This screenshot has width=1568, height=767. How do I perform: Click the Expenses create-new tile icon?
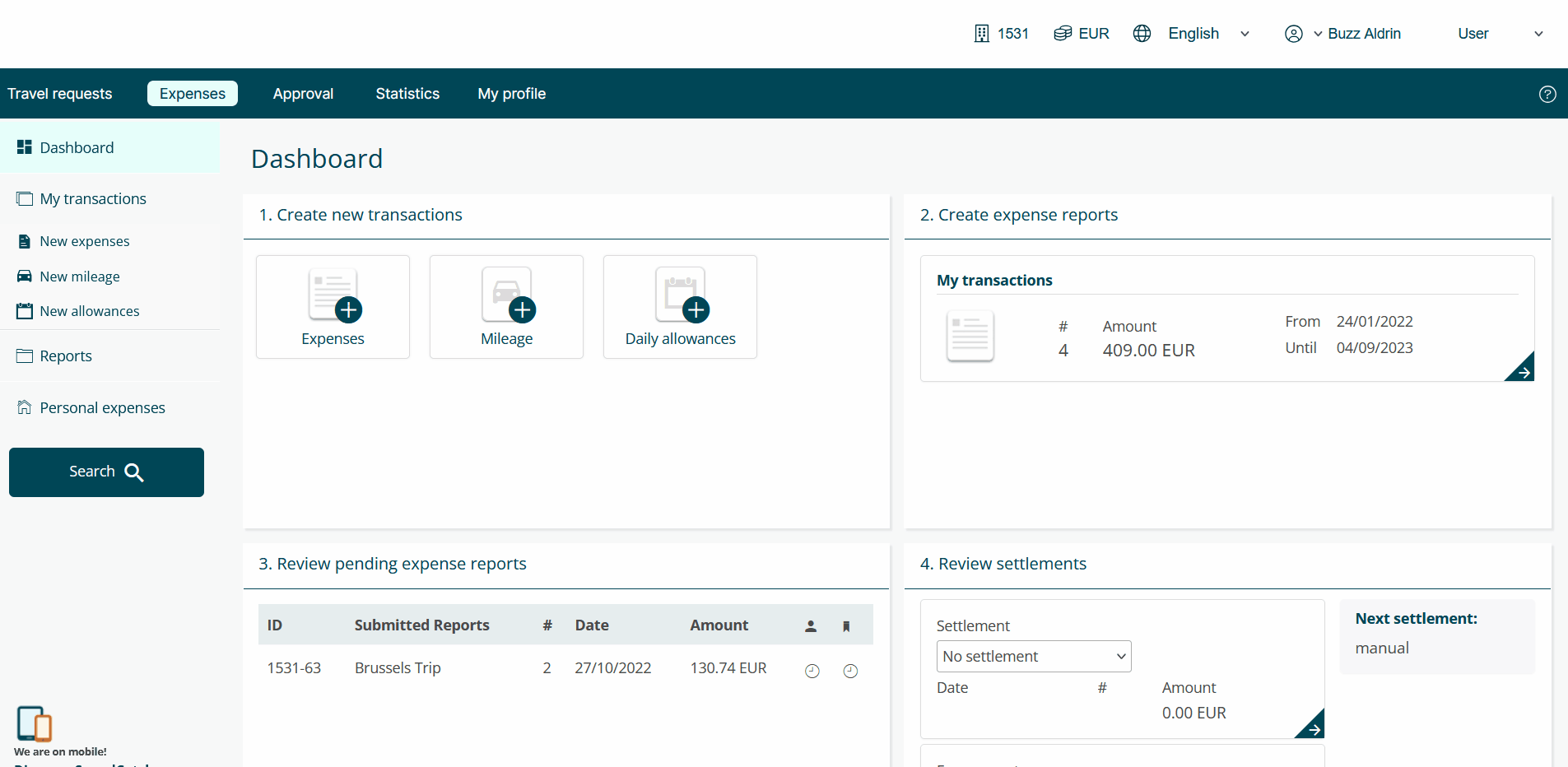[x=333, y=296]
